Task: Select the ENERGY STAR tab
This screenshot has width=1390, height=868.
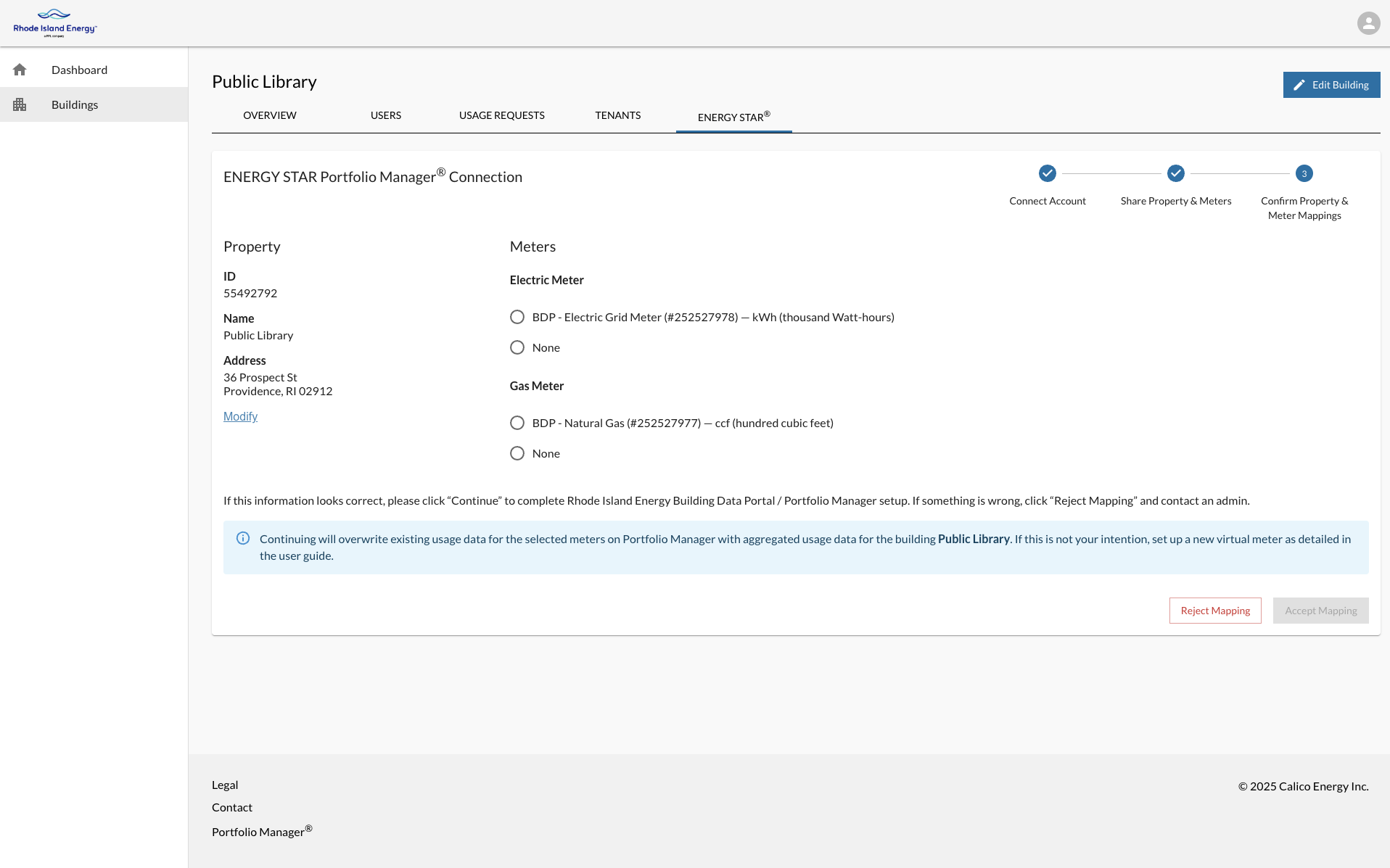Action: [x=734, y=116]
